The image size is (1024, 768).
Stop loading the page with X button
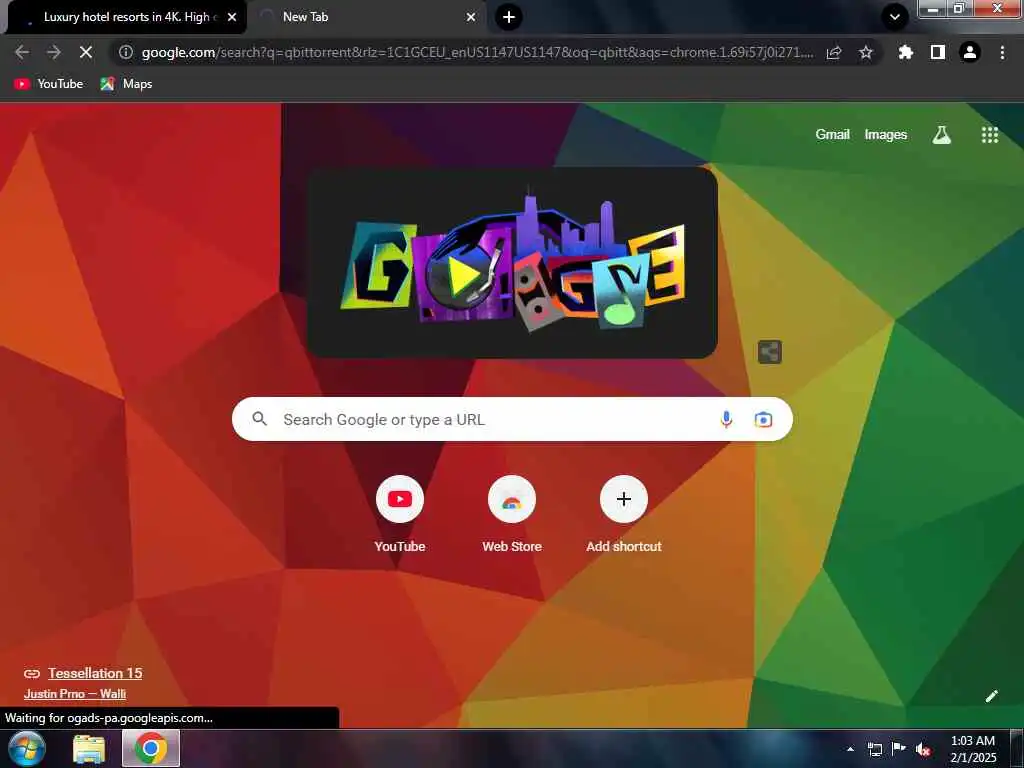[86, 52]
